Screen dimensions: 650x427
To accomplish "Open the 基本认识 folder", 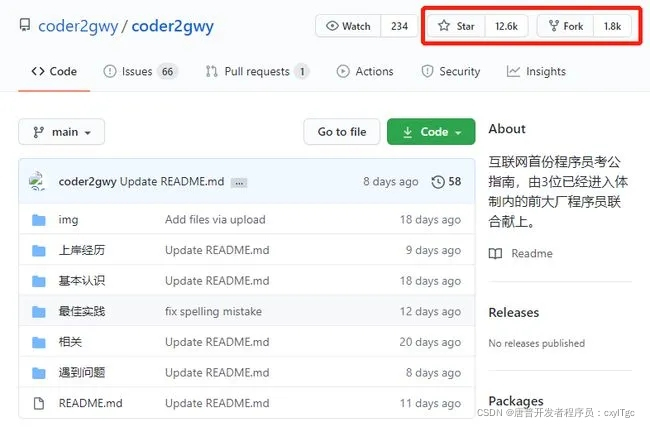I will coord(82,281).
